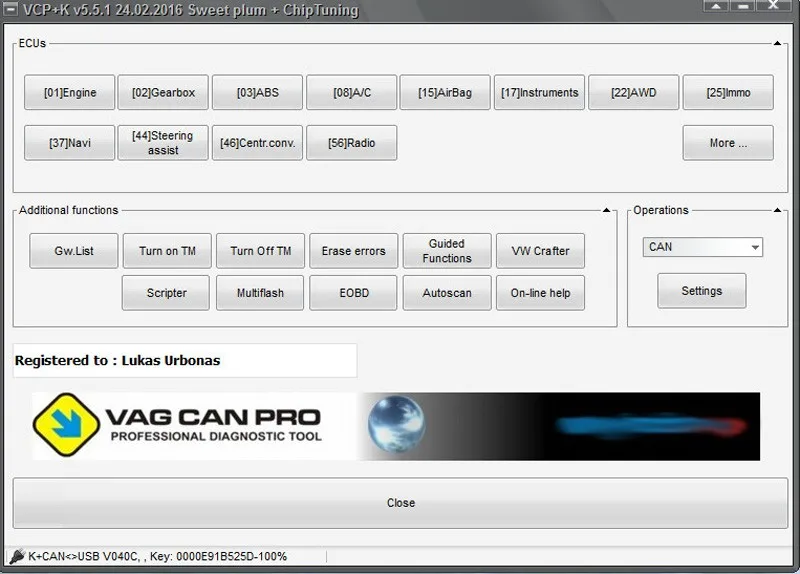The width and height of the screenshot is (800, 574).
Task: Open the [08]A/C module
Action: click(352, 92)
